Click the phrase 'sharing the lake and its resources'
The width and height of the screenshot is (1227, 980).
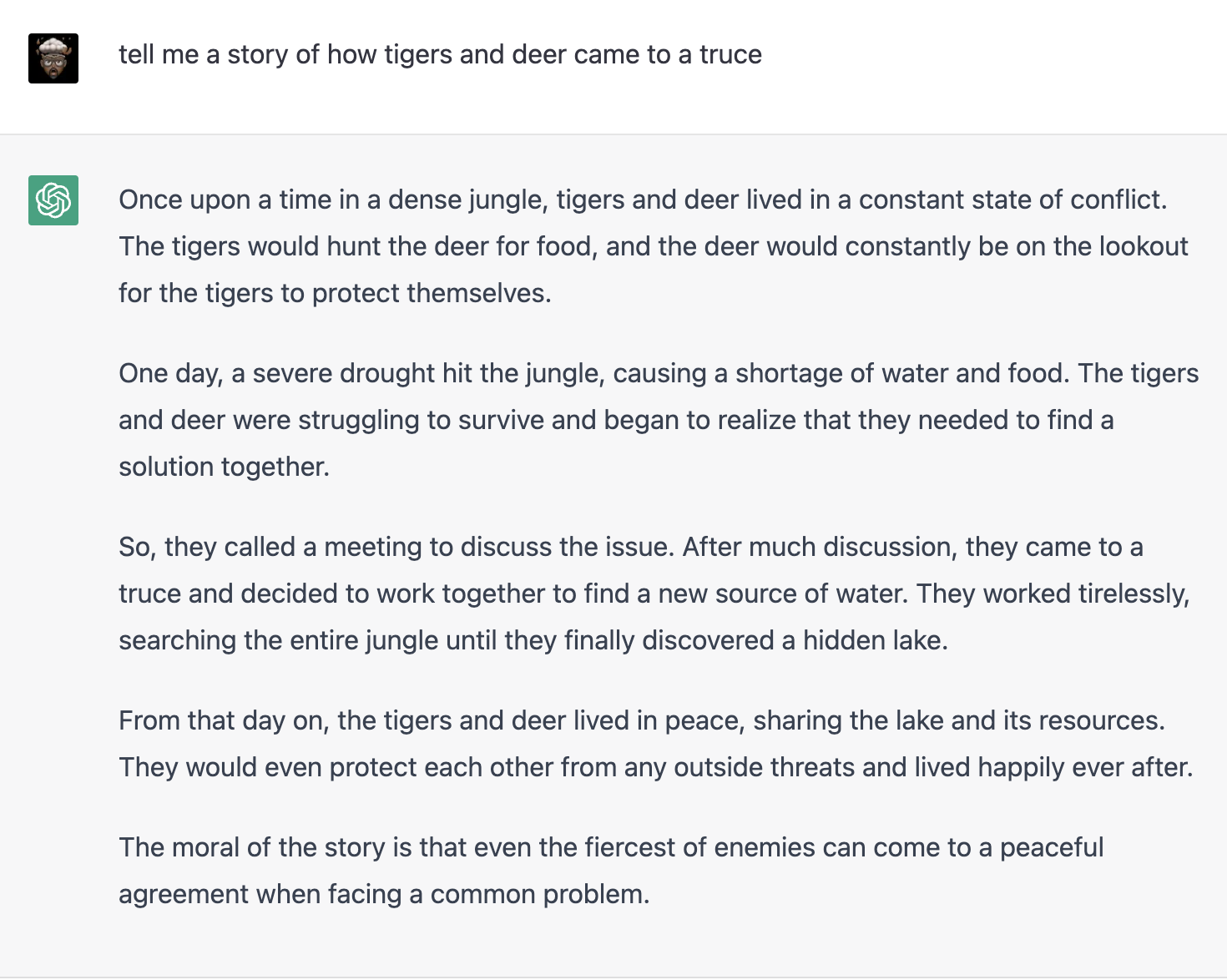pyautogui.click(x=957, y=720)
